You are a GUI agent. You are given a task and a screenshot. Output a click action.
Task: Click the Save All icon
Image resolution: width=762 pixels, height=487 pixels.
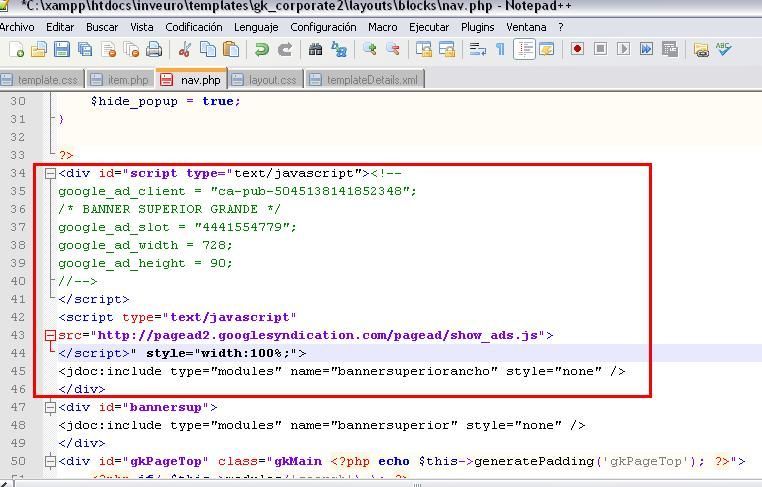pyautogui.click(x=85, y=50)
